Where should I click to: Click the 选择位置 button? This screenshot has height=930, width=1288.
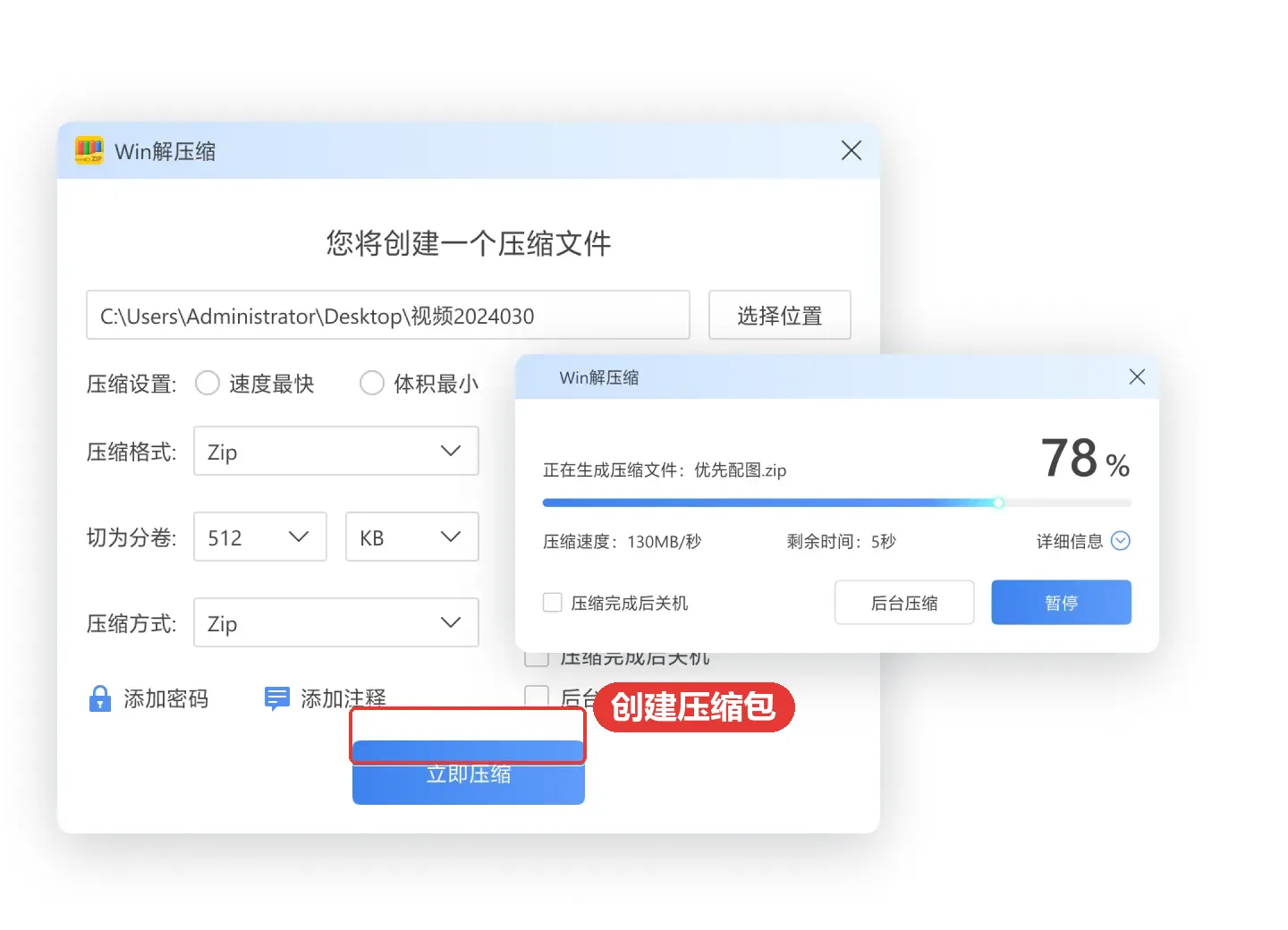(x=780, y=315)
